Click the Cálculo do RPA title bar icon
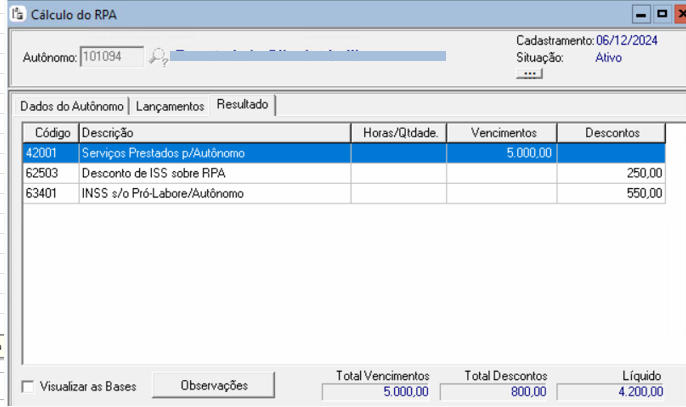Screen dimensions: 686x407 16,15
